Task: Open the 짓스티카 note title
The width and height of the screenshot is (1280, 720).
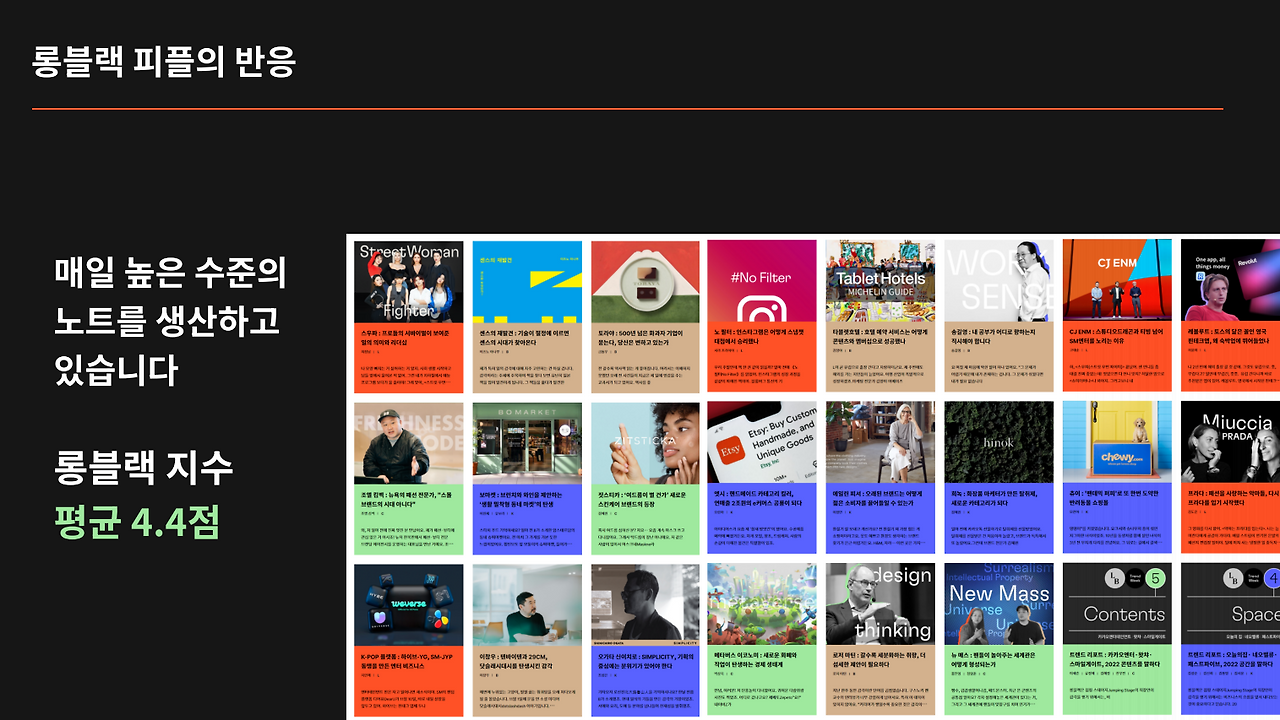Action: point(644,498)
